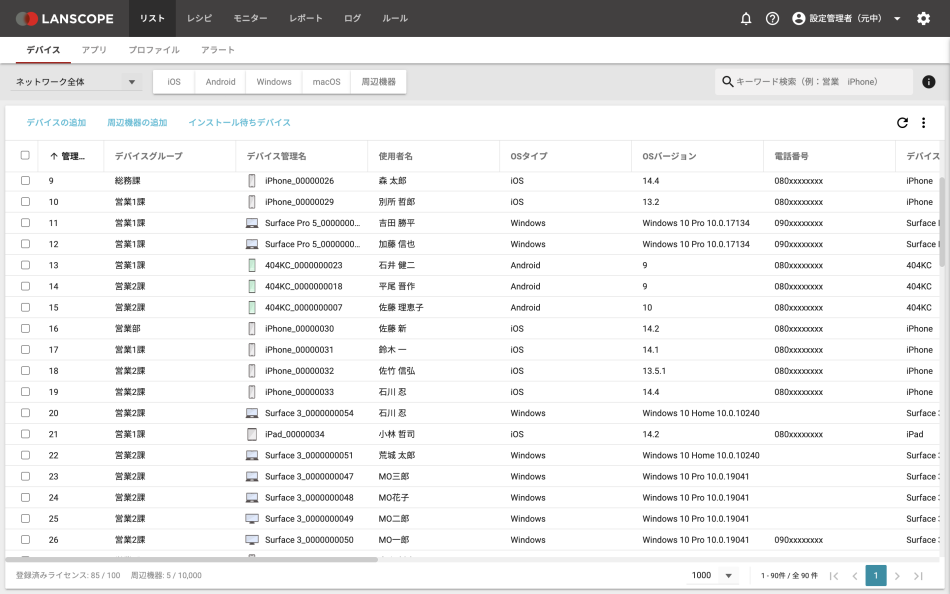
Task: Open the help question mark icon
Action: click(x=772, y=19)
